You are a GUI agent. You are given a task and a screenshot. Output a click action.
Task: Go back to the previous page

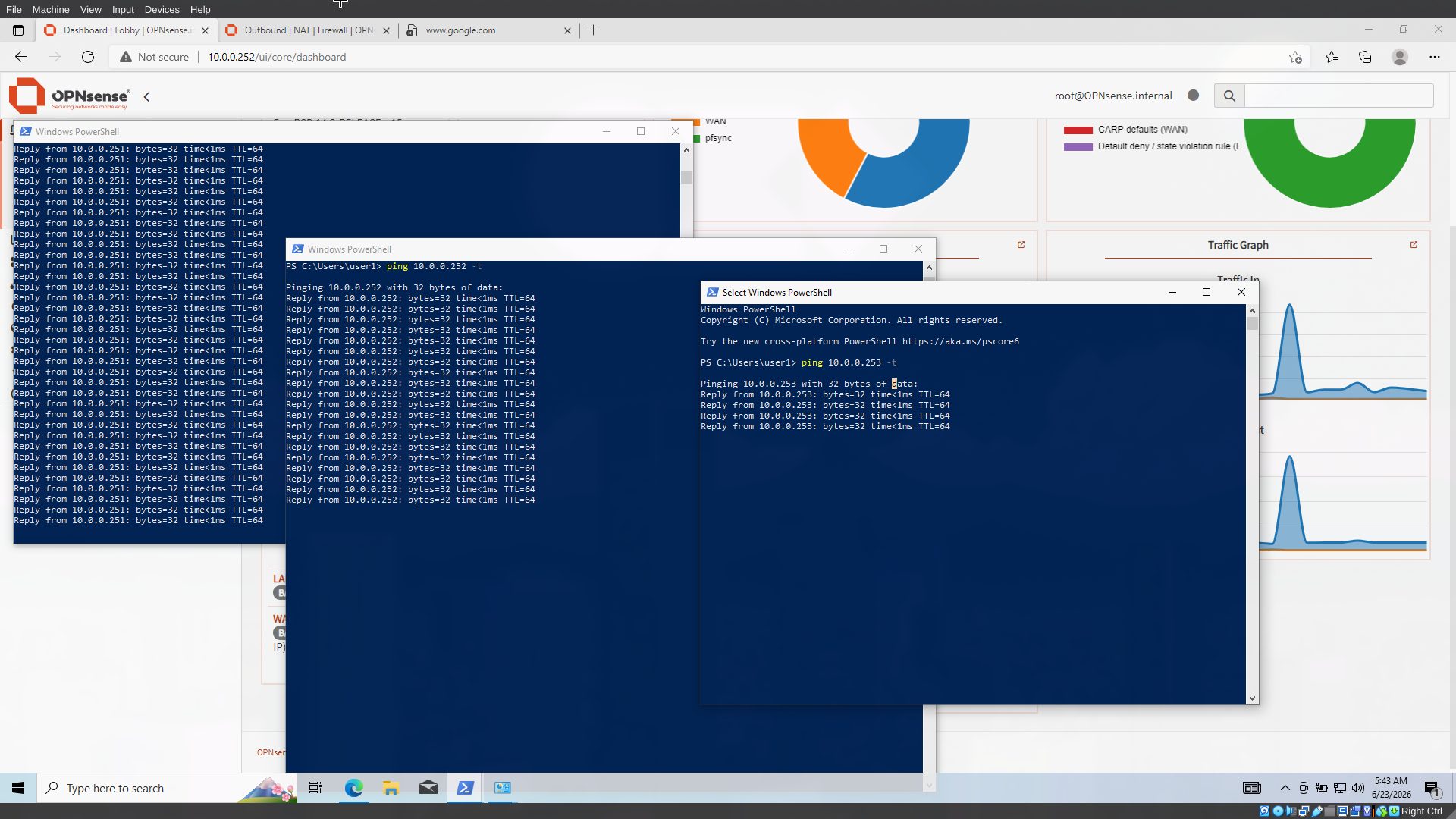(x=21, y=57)
